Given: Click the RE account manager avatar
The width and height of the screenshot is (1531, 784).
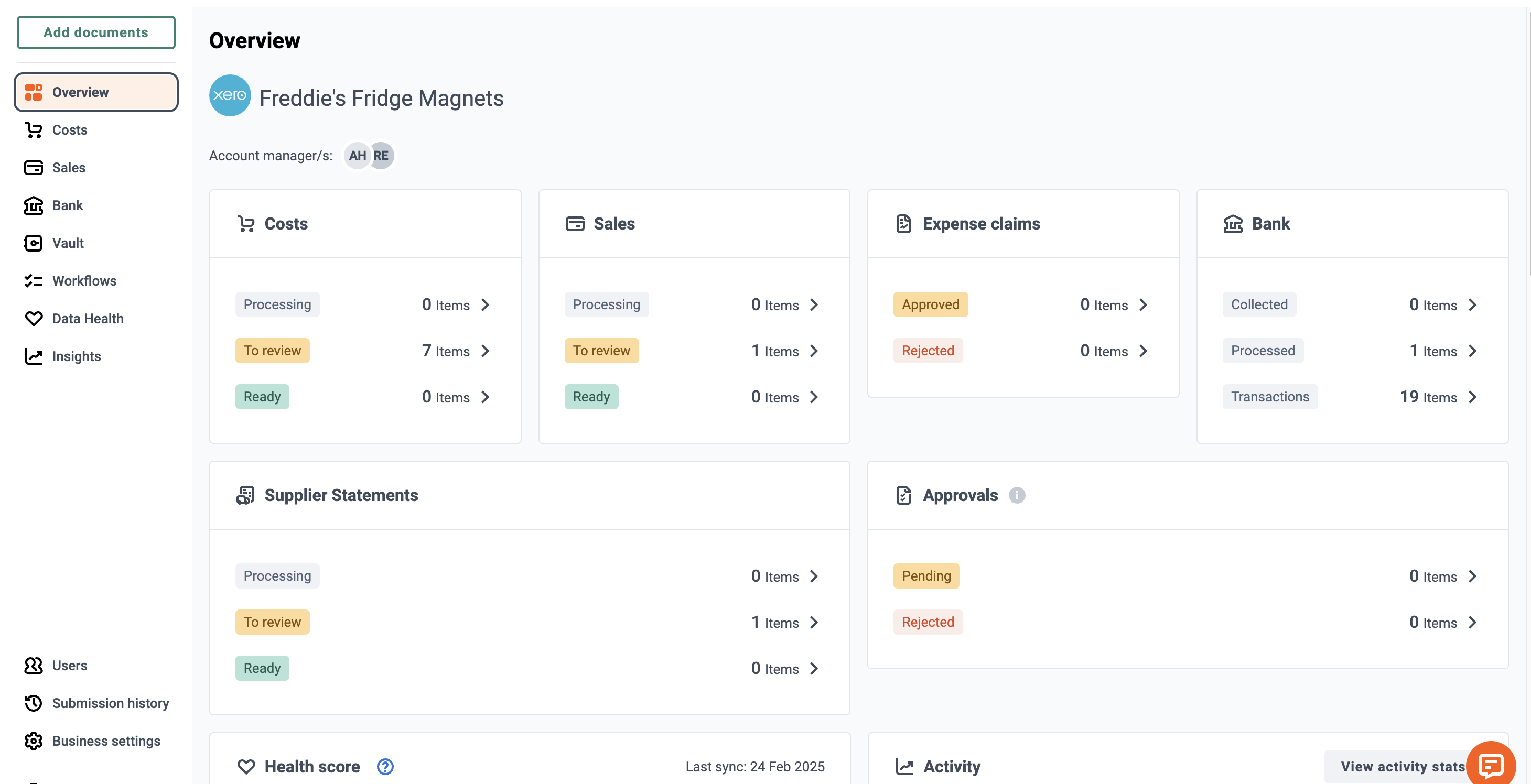Looking at the screenshot, I should 382,156.
